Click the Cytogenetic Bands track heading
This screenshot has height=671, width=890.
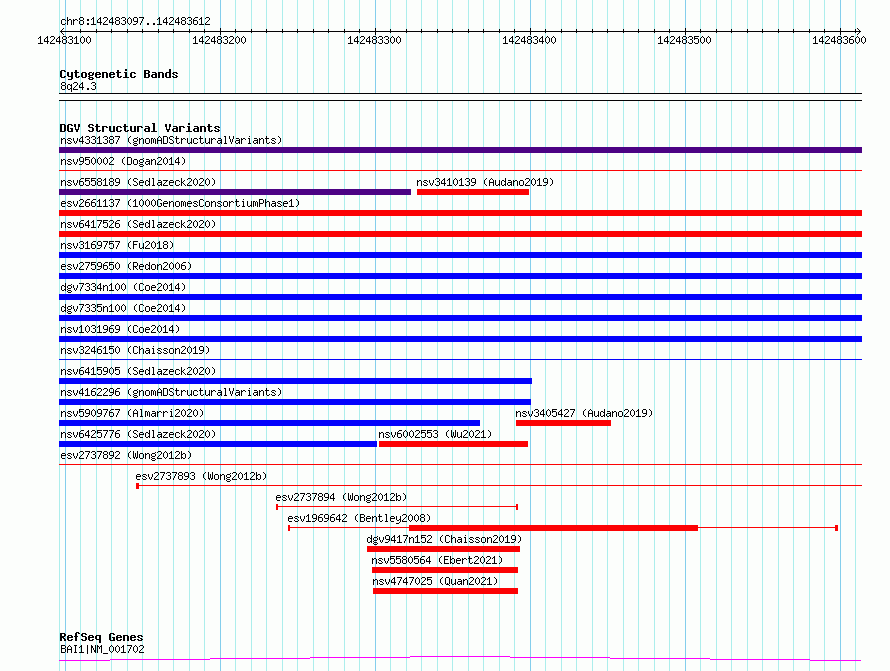coord(119,74)
